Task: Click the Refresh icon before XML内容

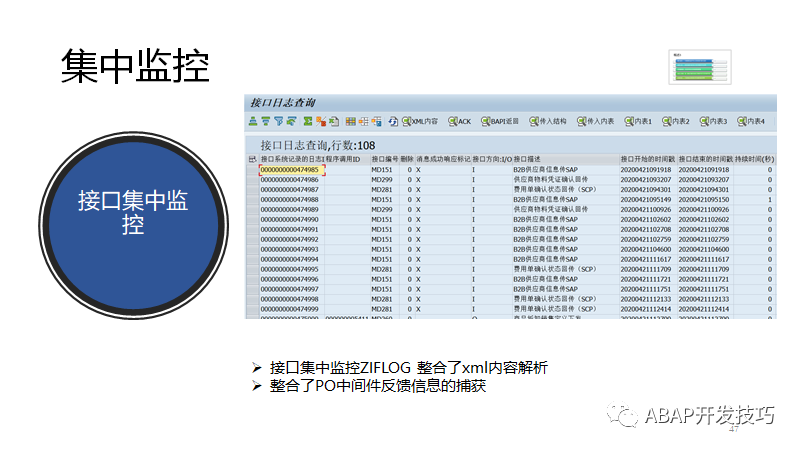Action: [393, 121]
